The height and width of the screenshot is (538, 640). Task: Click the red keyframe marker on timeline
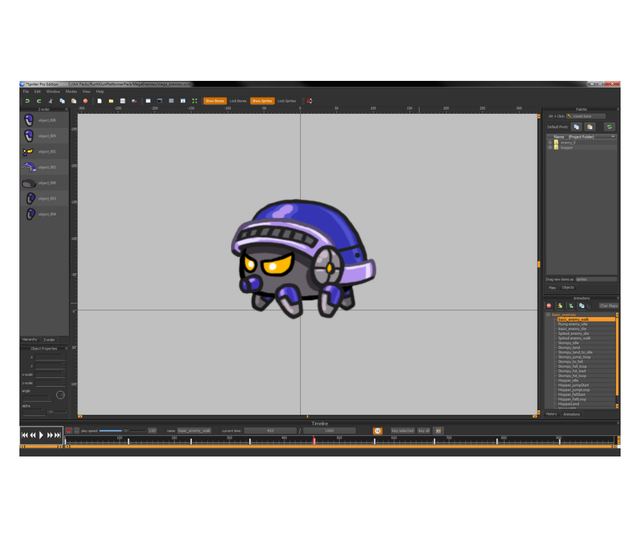(x=314, y=440)
